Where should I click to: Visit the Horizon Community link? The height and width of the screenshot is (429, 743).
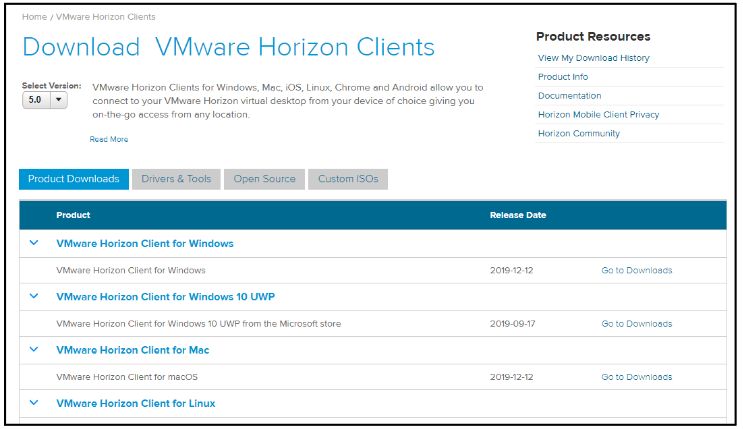[x=579, y=134]
